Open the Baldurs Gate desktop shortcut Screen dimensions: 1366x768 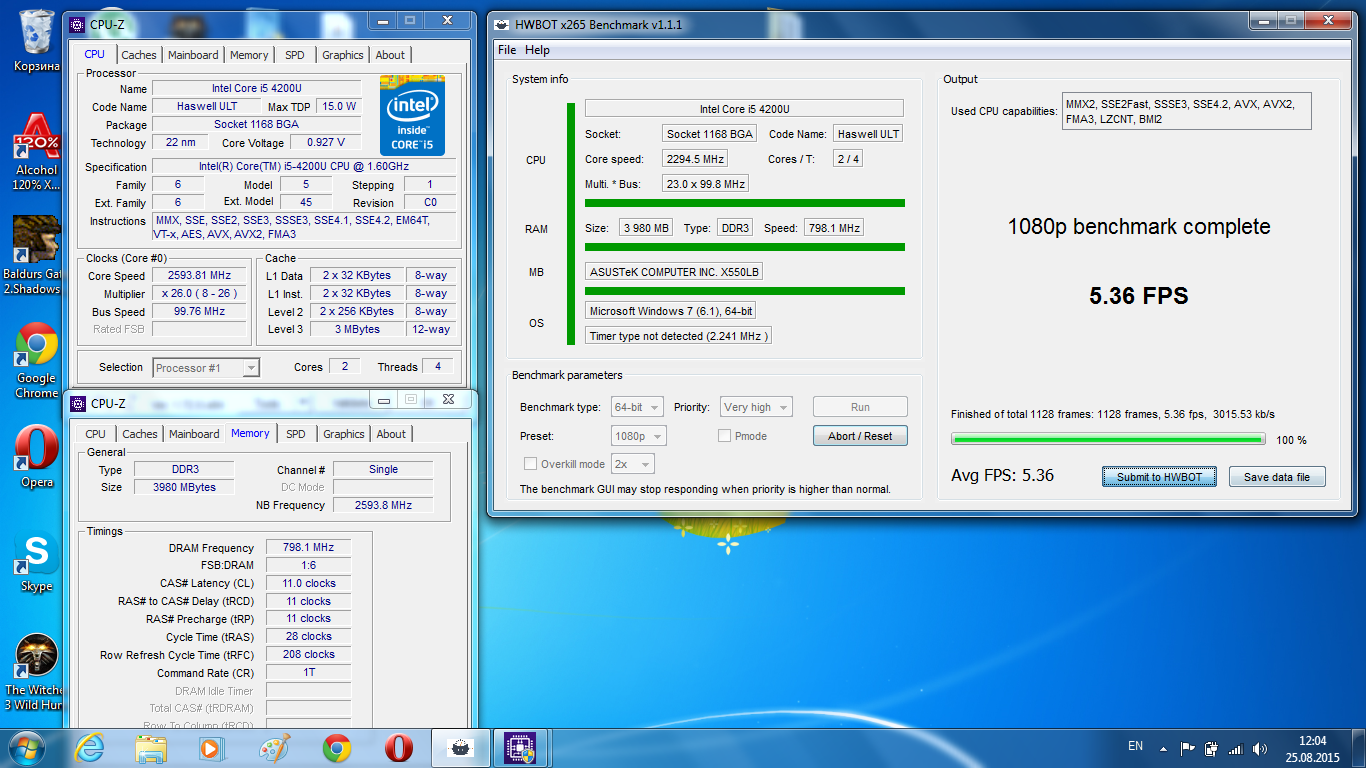(37, 255)
